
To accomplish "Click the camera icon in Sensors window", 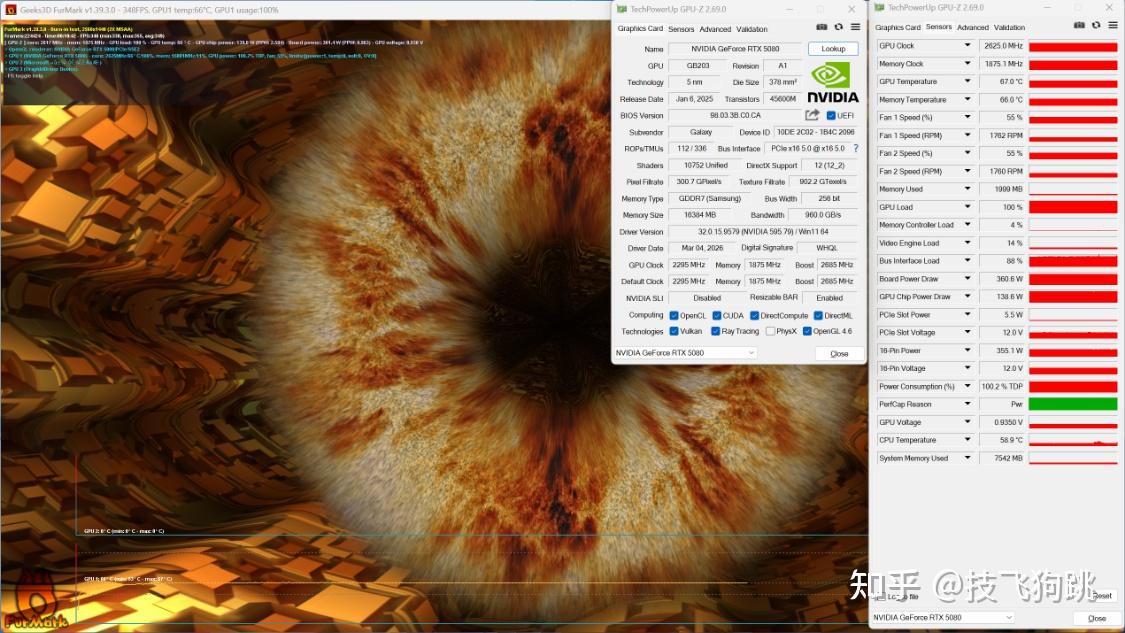I will click(1079, 25).
